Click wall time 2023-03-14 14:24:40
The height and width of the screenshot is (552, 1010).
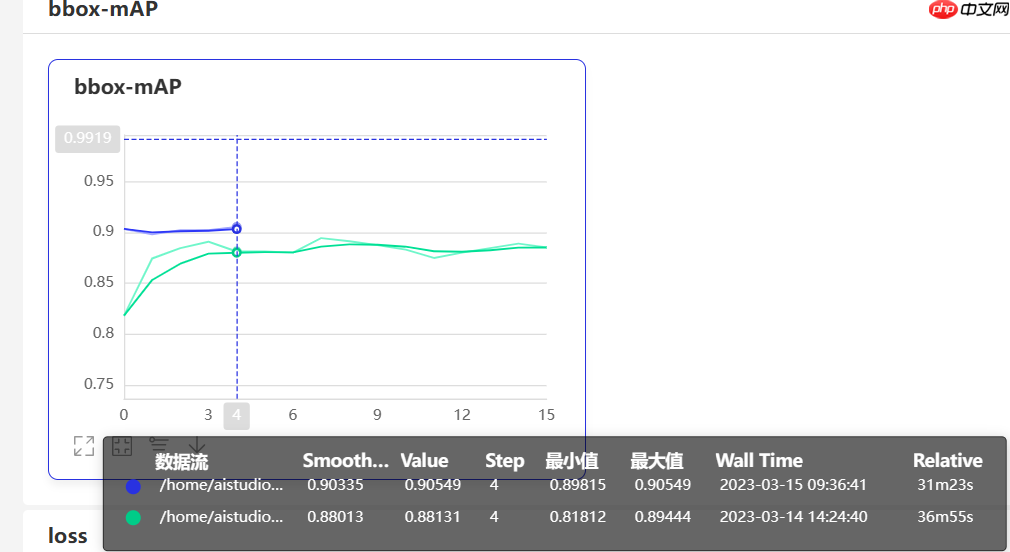pyautogui.click(x=793, y=517)
